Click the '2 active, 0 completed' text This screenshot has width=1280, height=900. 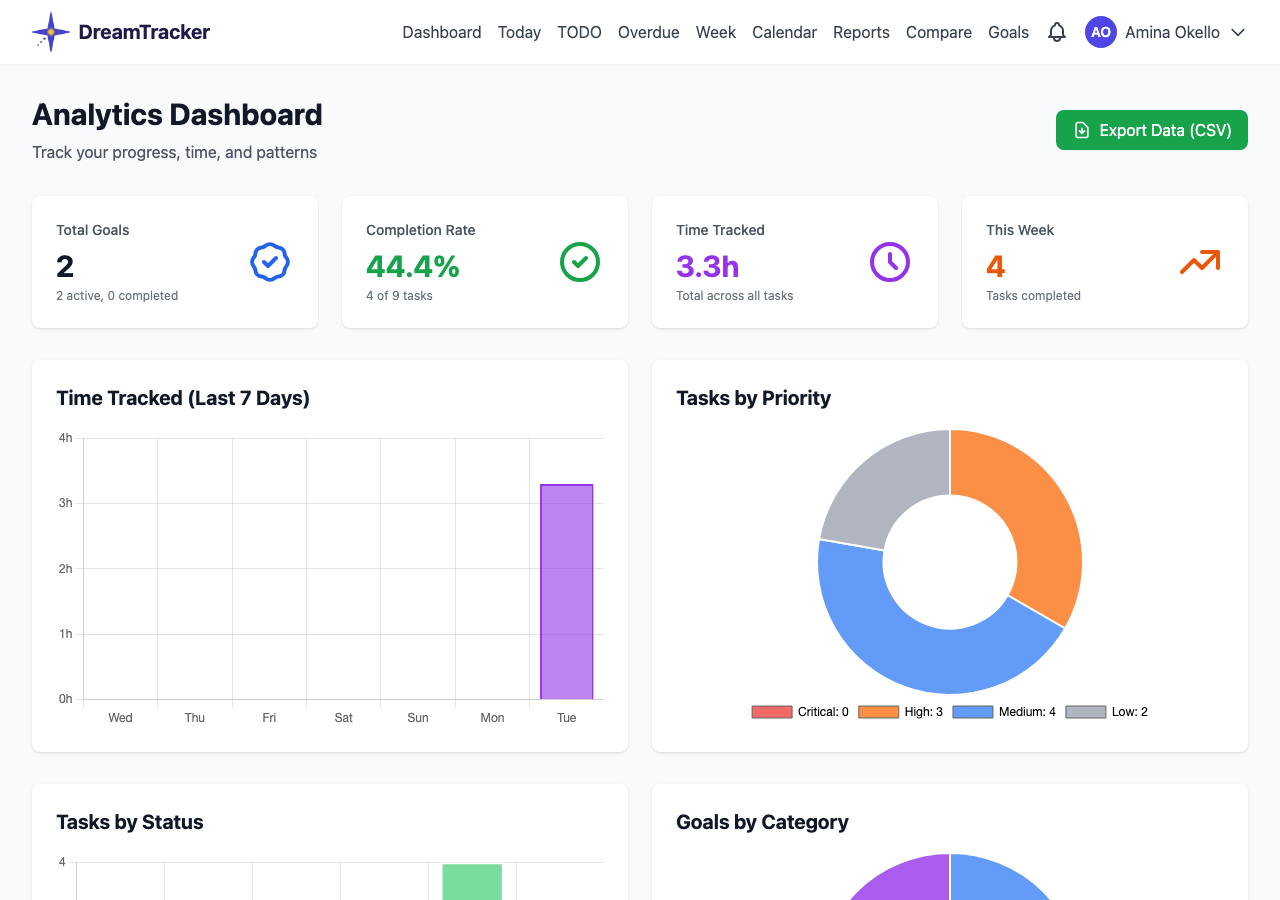pos(117,296)
